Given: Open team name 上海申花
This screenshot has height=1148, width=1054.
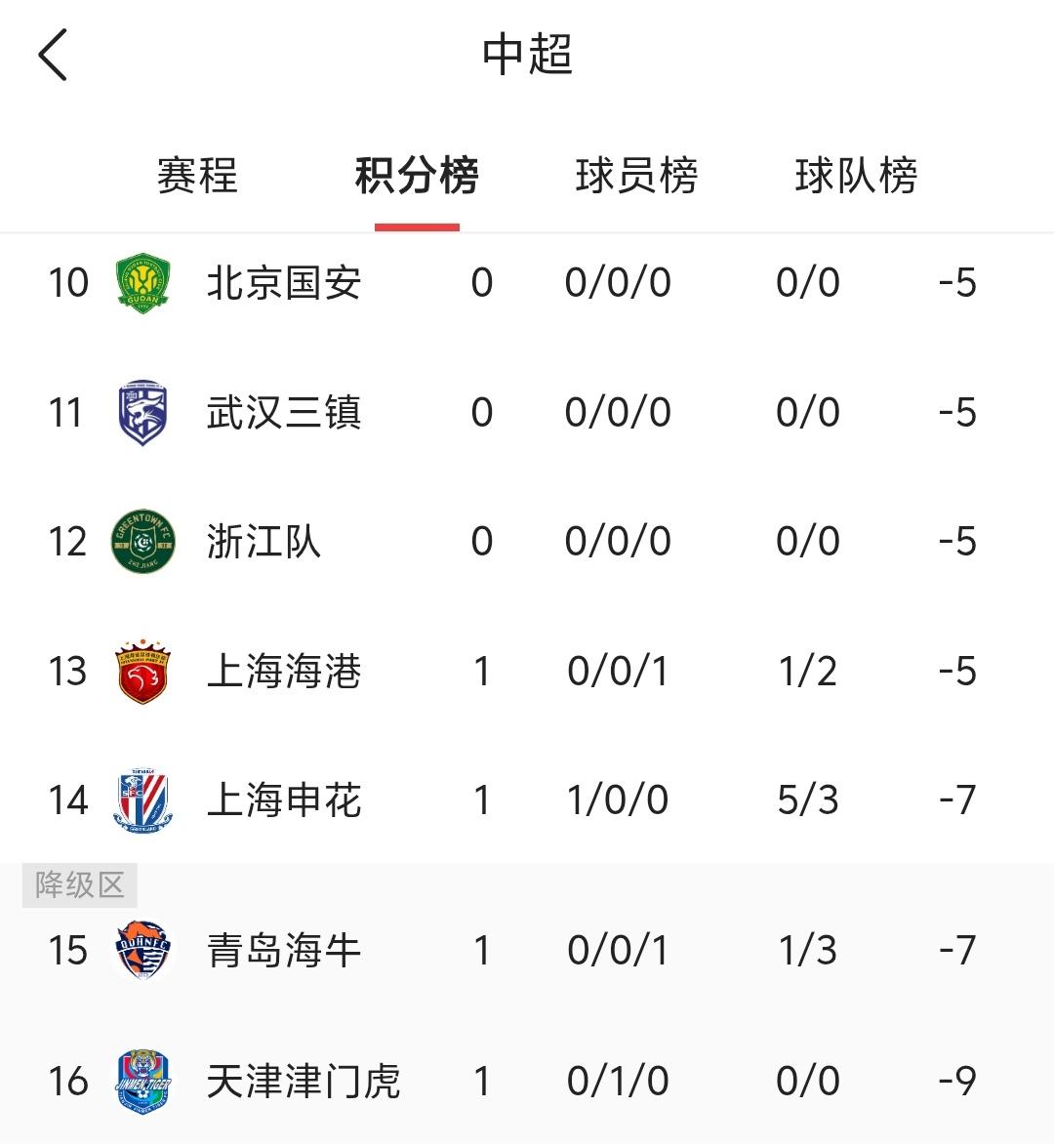Looking at the screenshot, I should coord(284,800).
